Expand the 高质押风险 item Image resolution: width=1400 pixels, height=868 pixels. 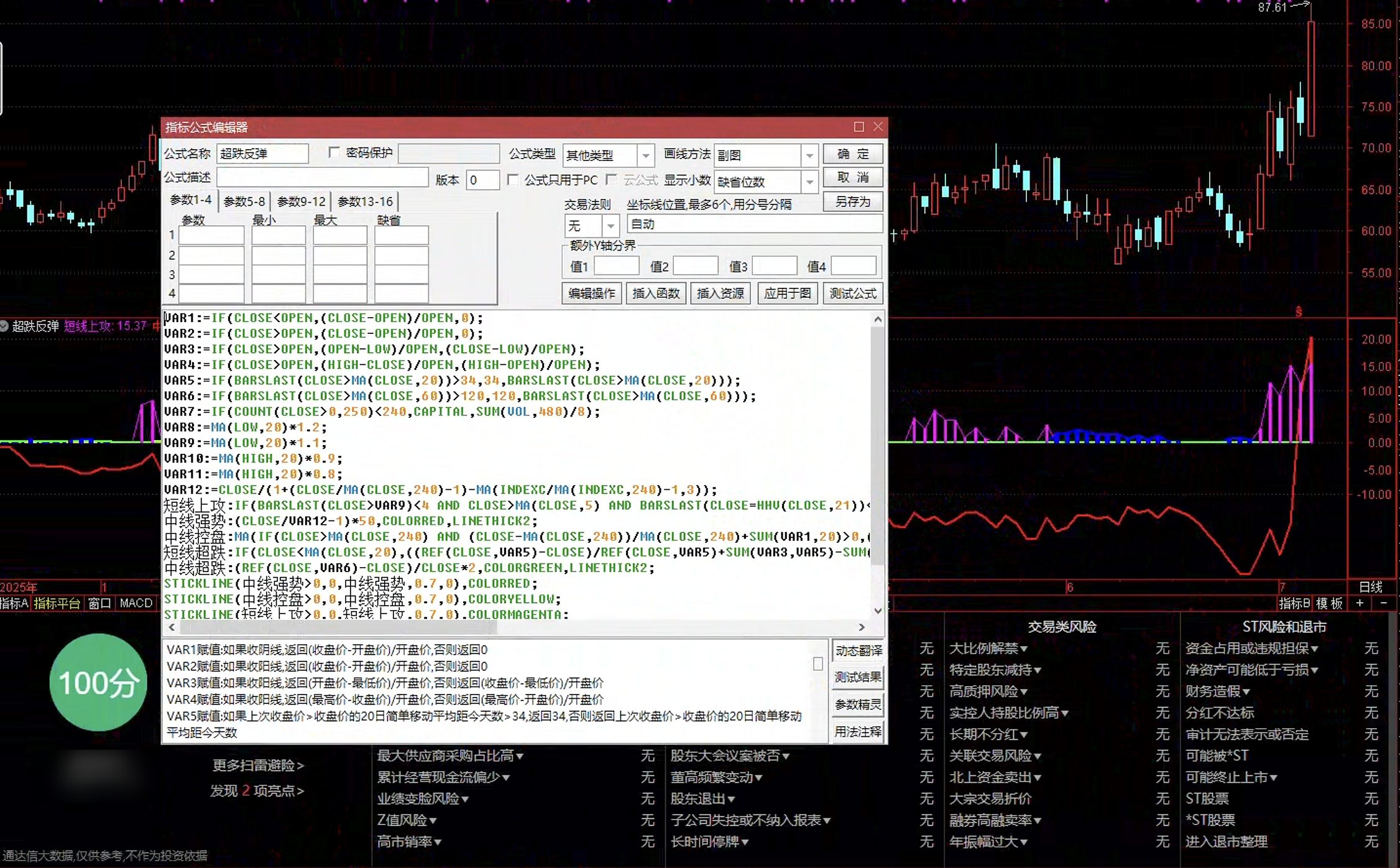(x=988, y=691)
